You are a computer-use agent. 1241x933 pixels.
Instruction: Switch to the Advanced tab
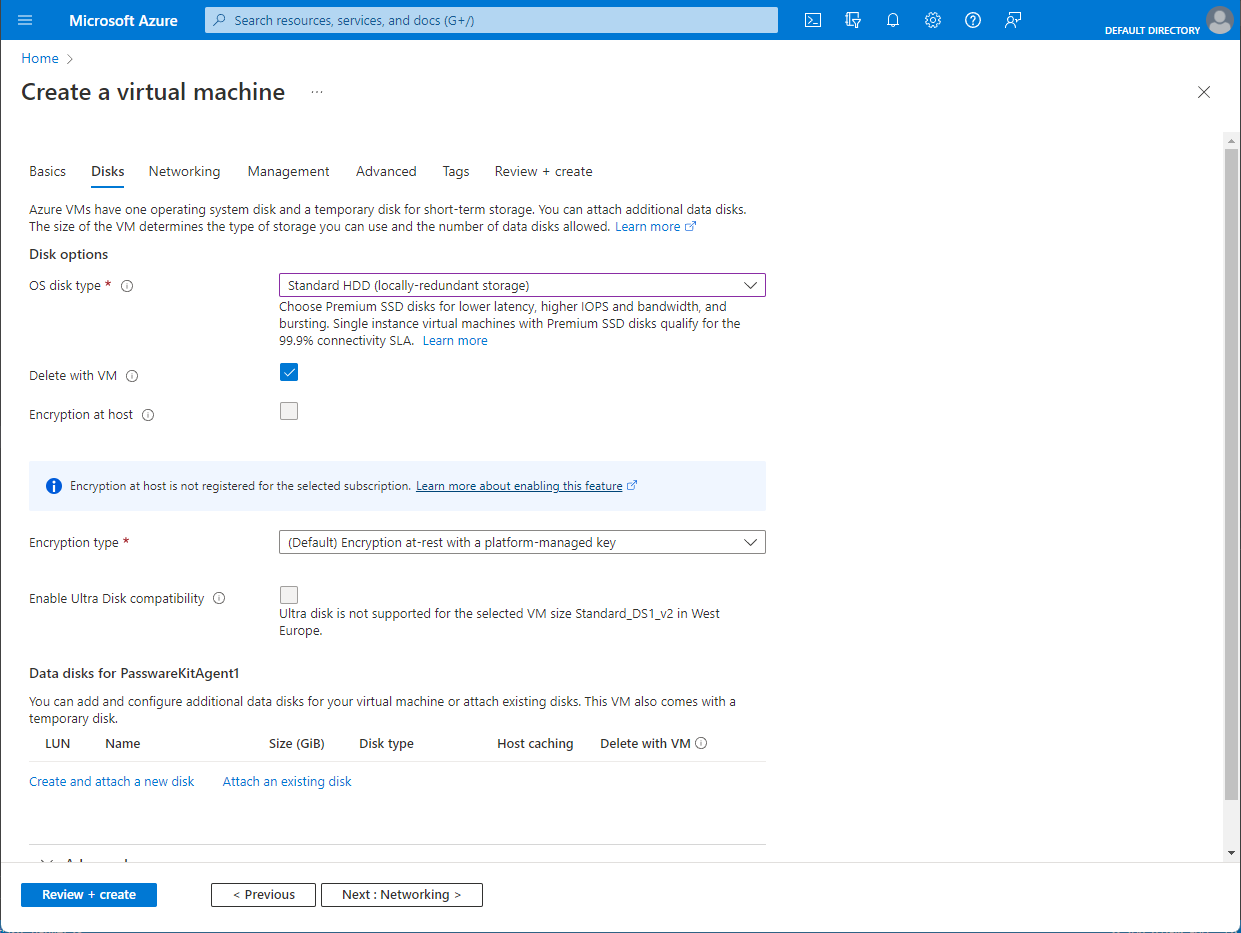point(386,171)
